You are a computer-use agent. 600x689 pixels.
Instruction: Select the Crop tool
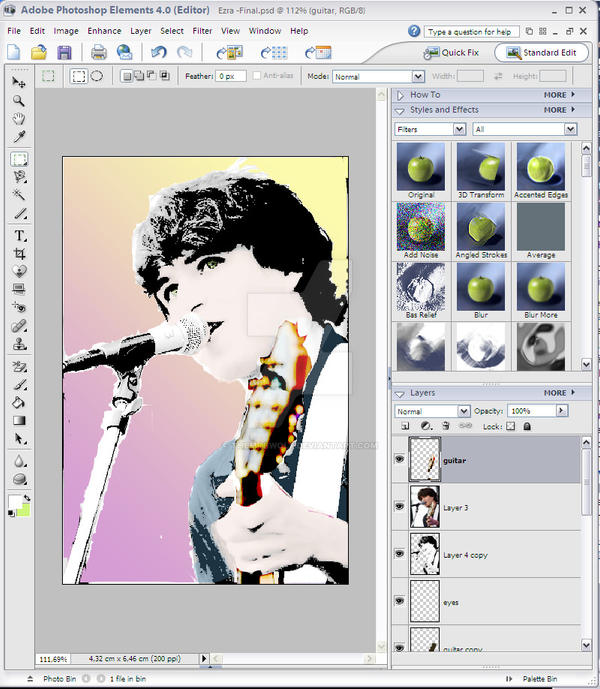click(19, 254)
